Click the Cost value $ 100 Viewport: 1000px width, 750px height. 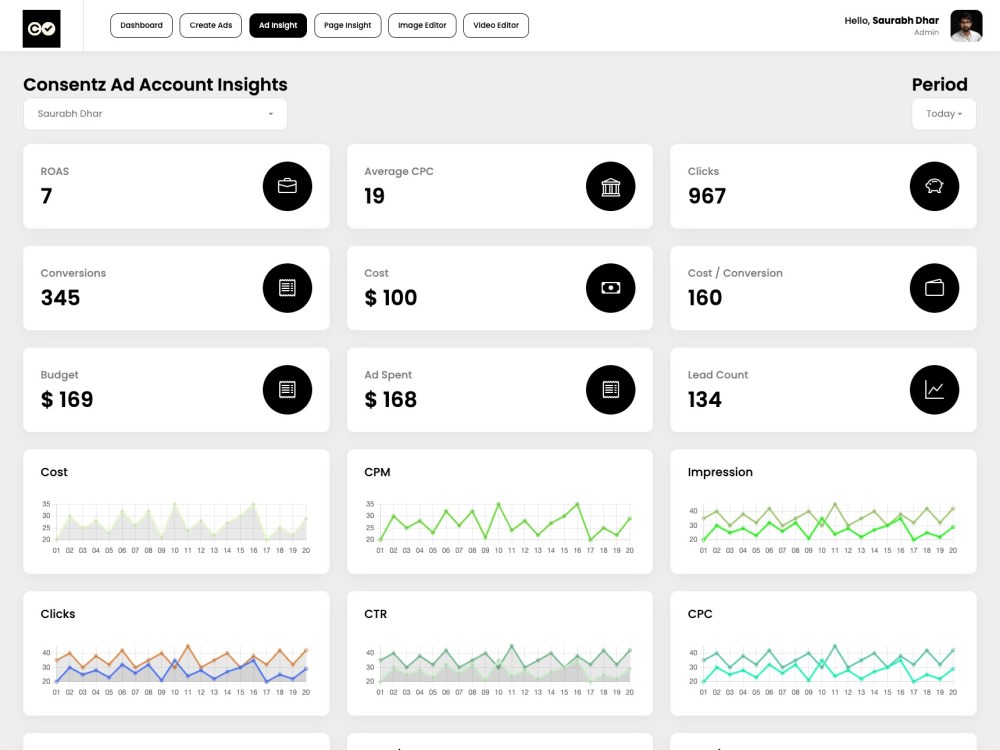390,298
